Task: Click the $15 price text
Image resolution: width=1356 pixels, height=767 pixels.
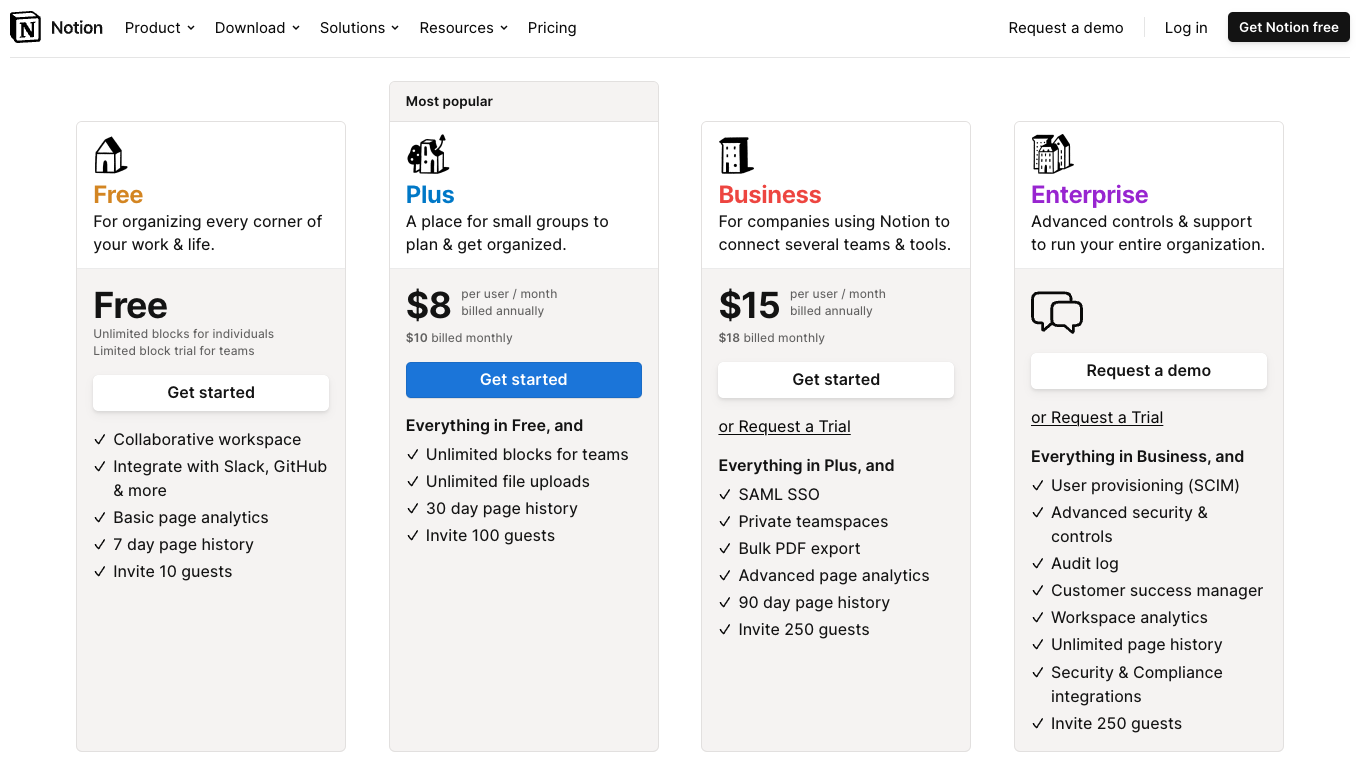Action: coord(749,305)
